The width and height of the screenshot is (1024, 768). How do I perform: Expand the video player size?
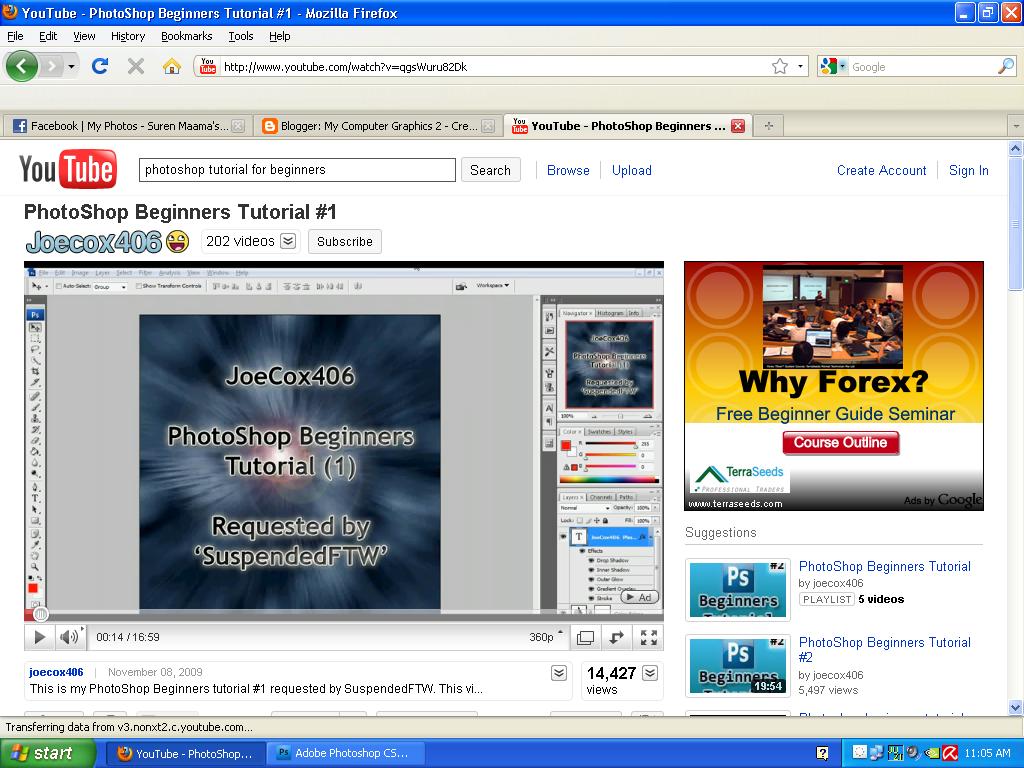[585, 638]
